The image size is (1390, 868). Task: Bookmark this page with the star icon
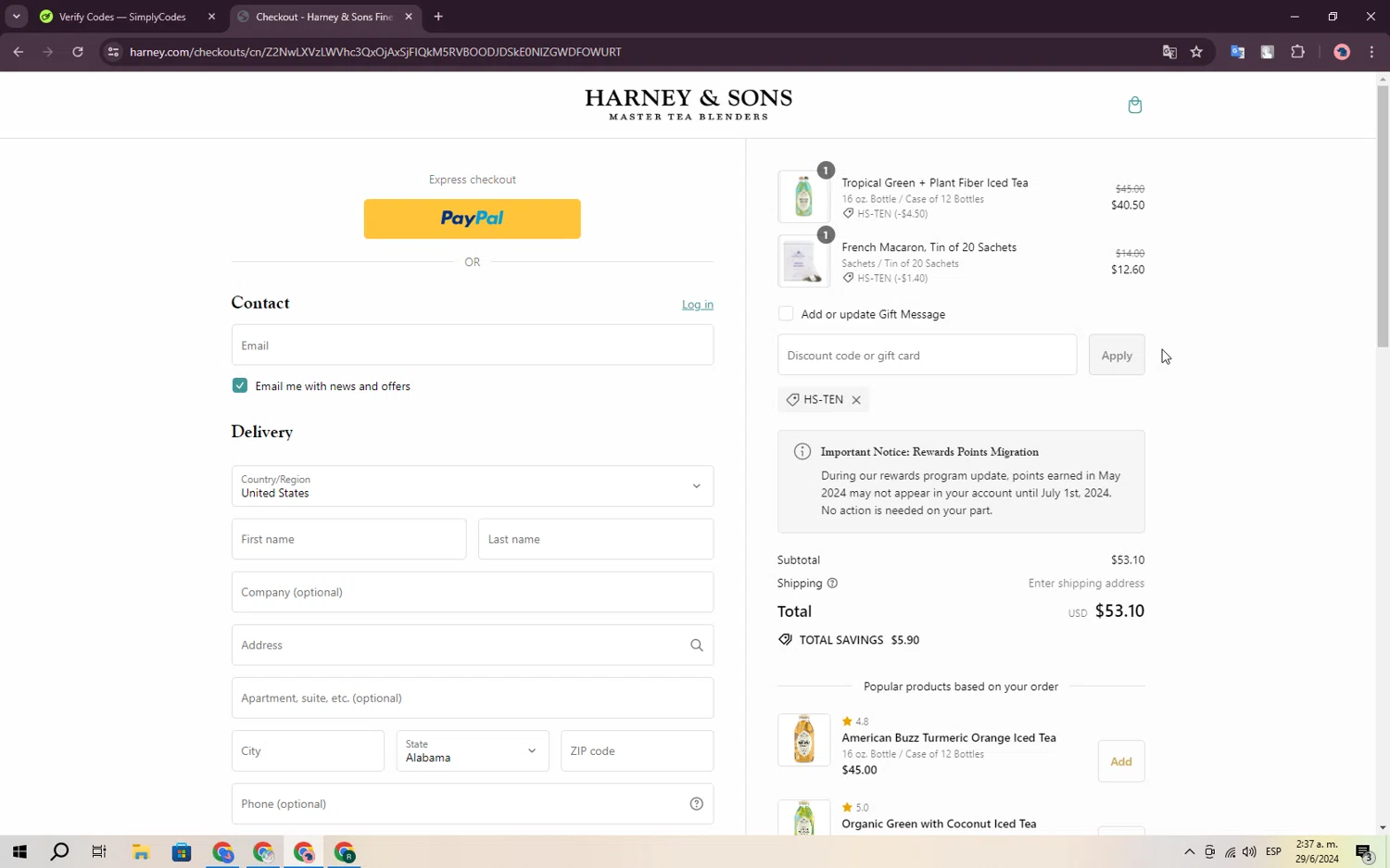coord(1196,52)
